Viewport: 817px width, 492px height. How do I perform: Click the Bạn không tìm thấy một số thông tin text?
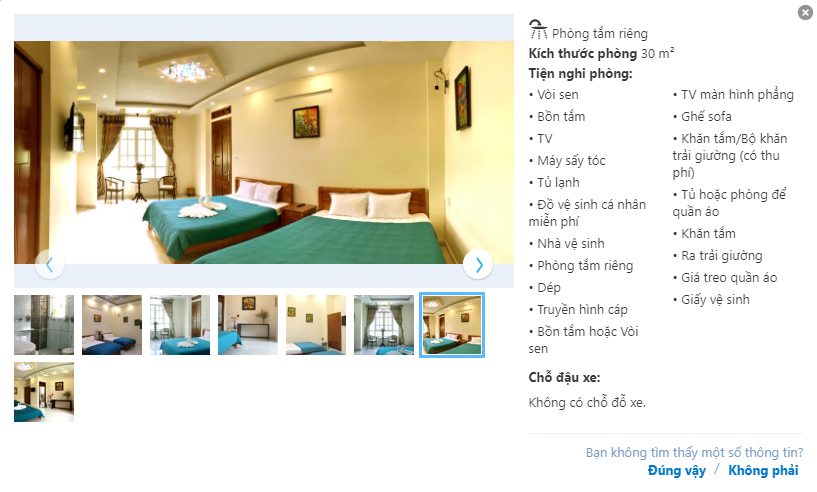pos(694,452)
